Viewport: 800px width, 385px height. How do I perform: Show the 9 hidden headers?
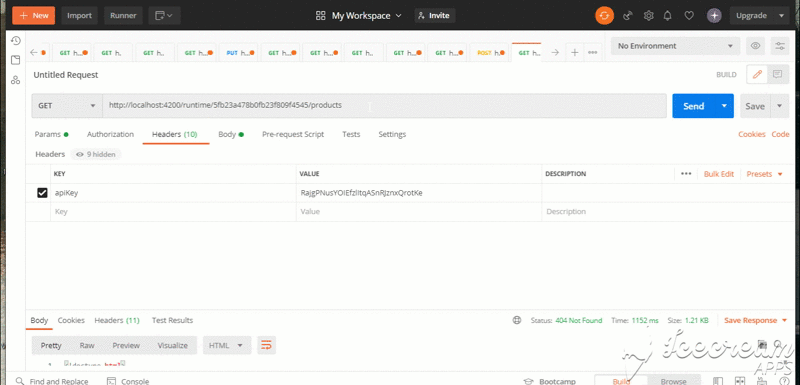coord(96,154)
